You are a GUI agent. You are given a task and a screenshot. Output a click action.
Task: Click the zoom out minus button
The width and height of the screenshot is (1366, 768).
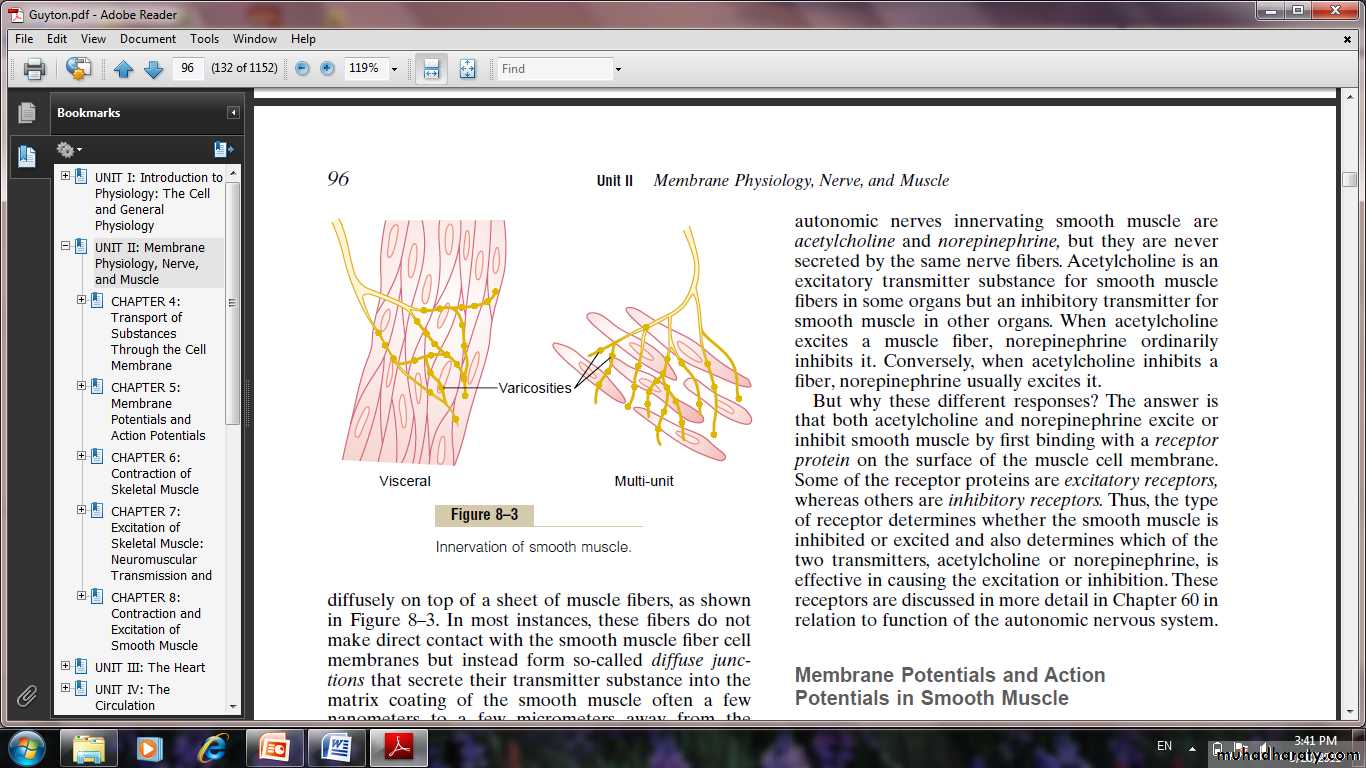pos(302,69)
